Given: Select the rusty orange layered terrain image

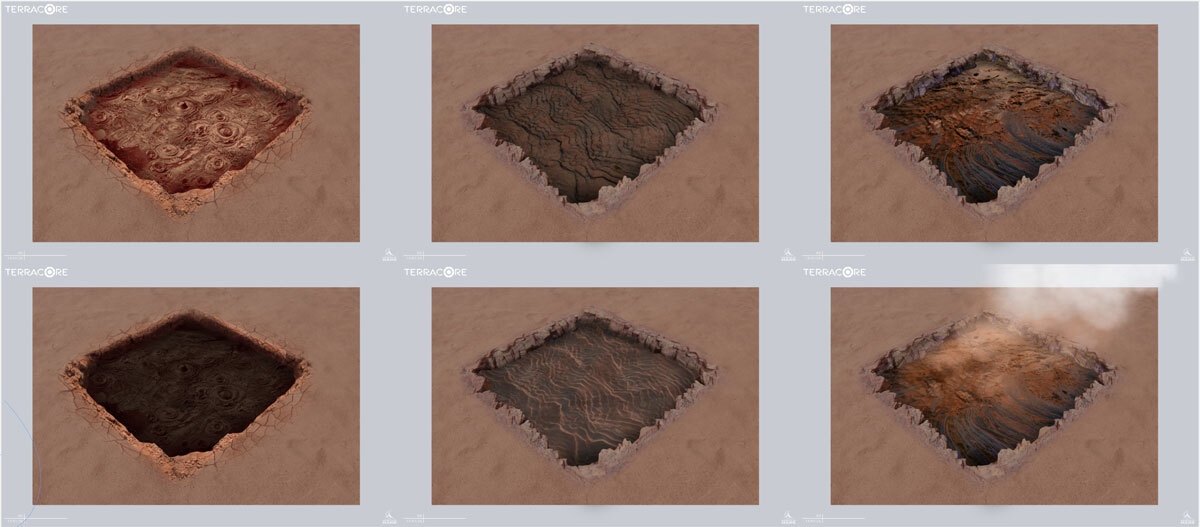Looking at the screenshot, I should click(993, 133).
